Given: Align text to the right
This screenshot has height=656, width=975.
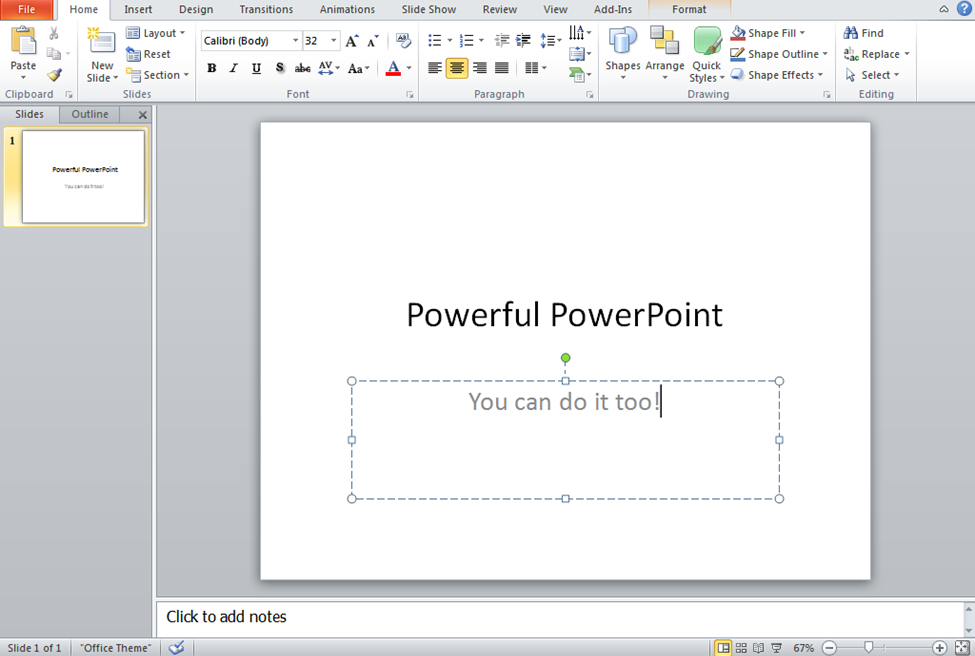Looking at the screenshot, I should click(479, 68).
